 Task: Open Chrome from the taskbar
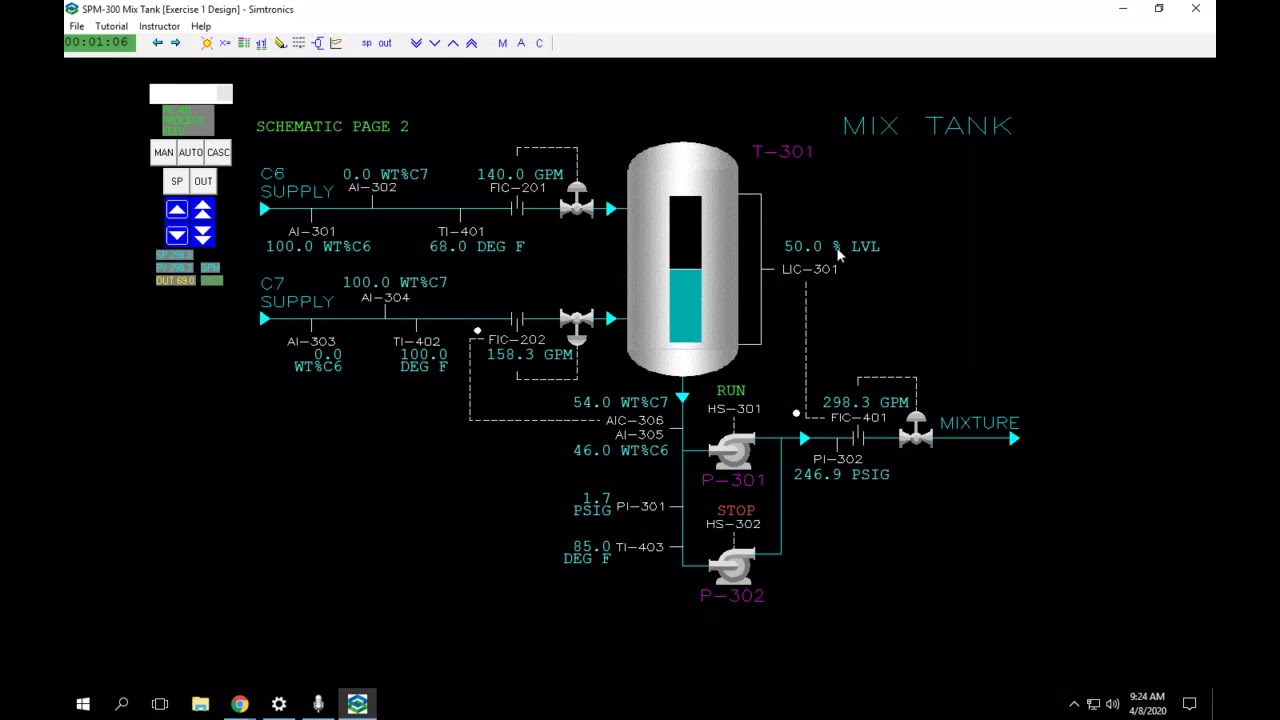[240, 704]
